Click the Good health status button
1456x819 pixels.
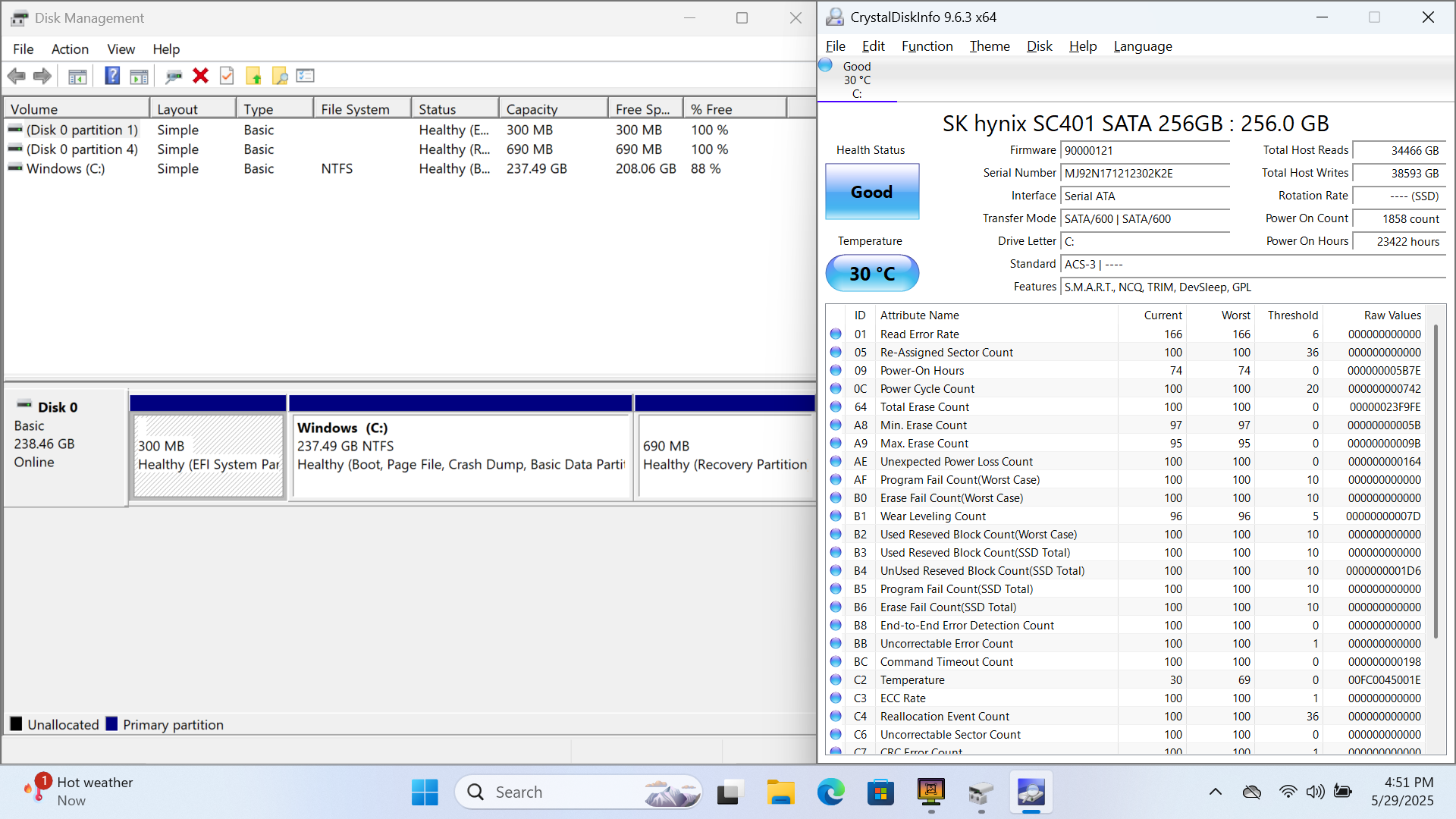coord(872,192)
